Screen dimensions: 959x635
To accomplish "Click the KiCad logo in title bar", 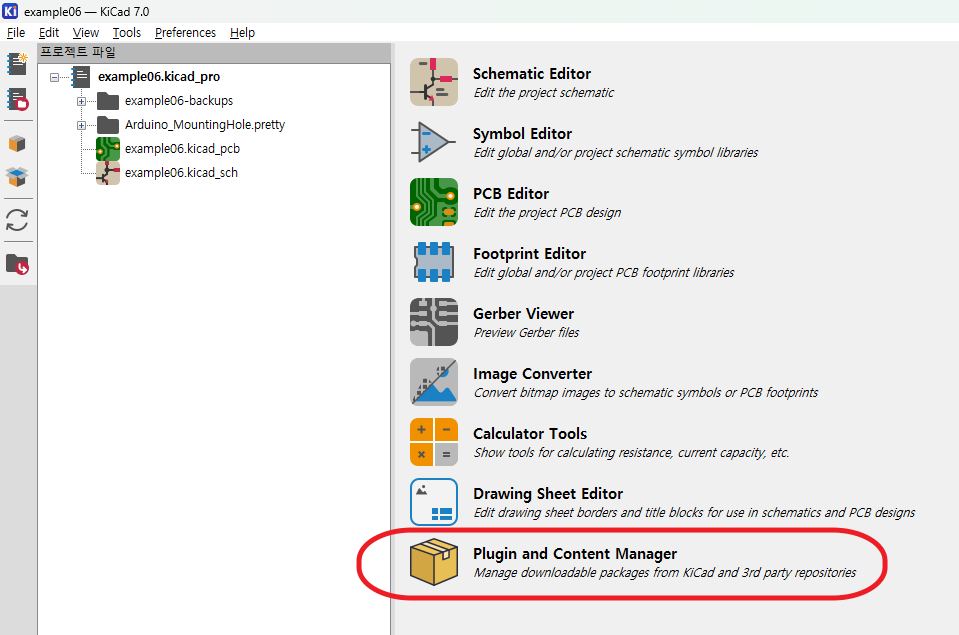I will (x=10, y=11).
